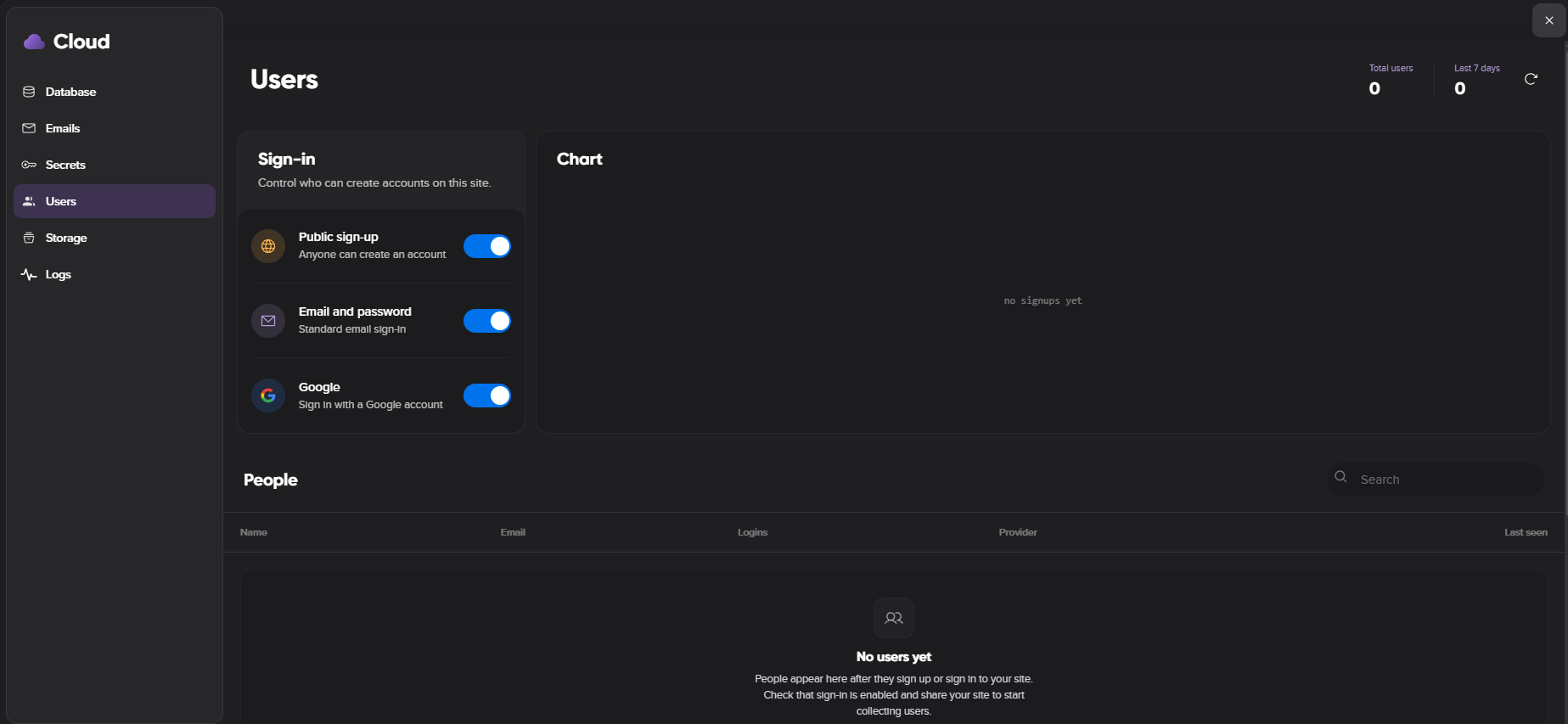Click the Users page heading

[284, 79]
